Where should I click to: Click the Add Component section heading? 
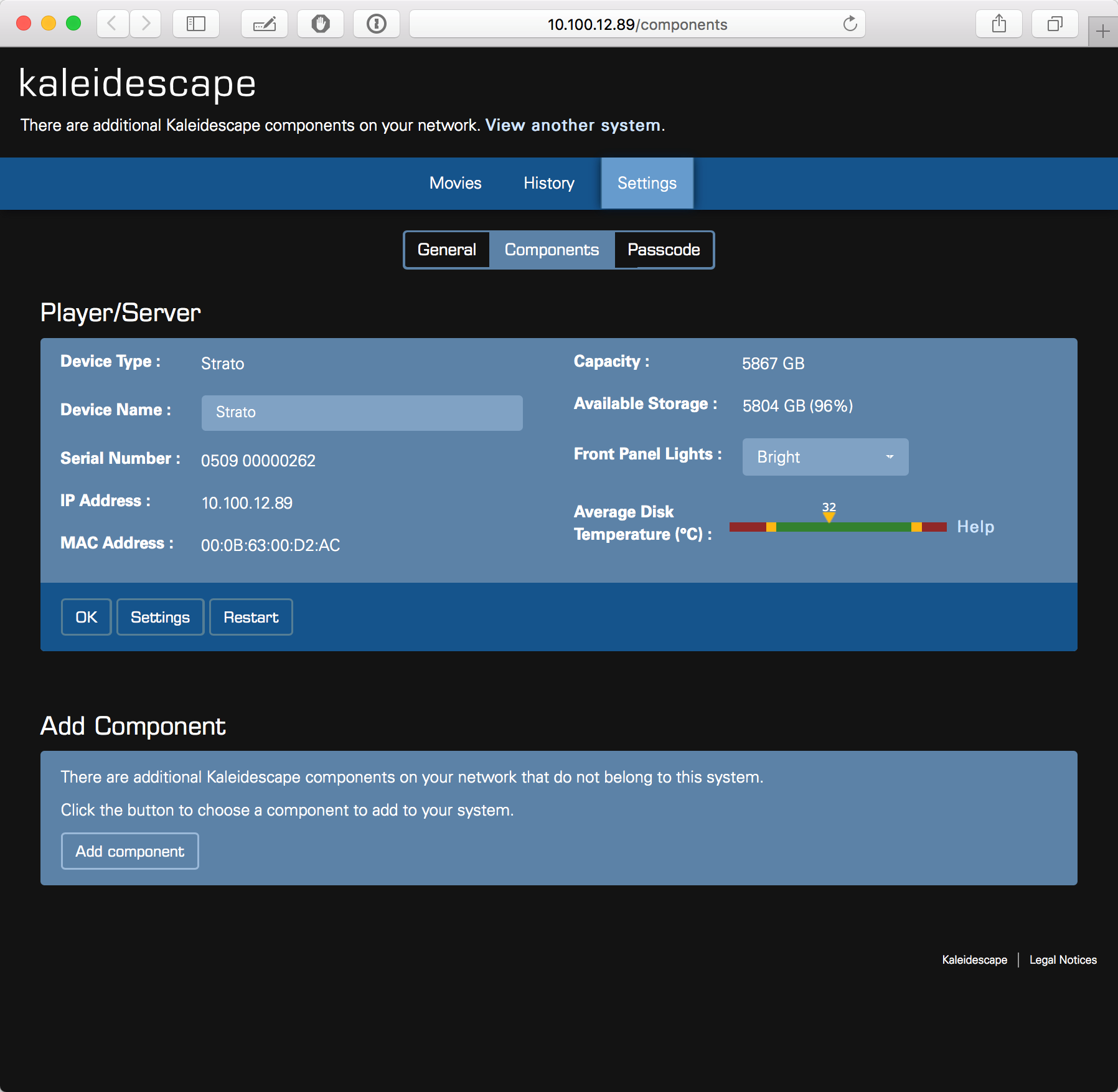tap(133, 726)
